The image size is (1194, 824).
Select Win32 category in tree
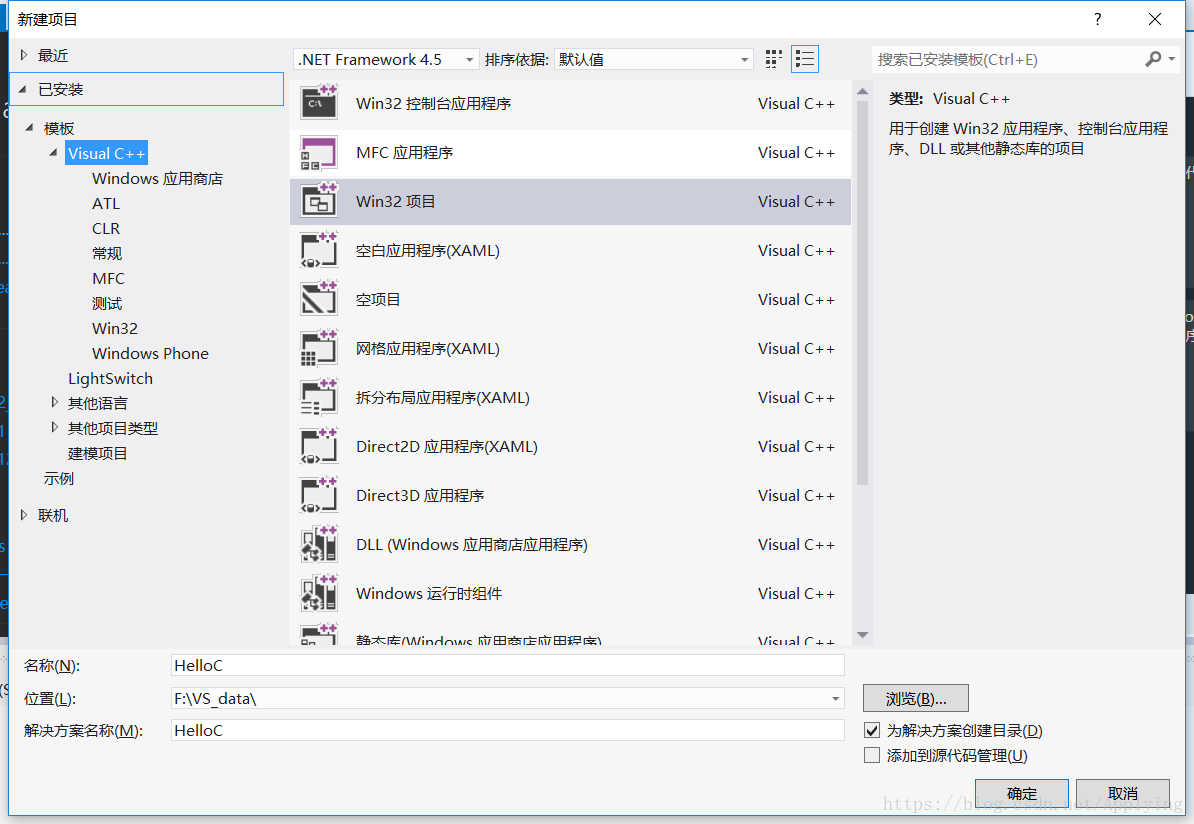(115, 328)
